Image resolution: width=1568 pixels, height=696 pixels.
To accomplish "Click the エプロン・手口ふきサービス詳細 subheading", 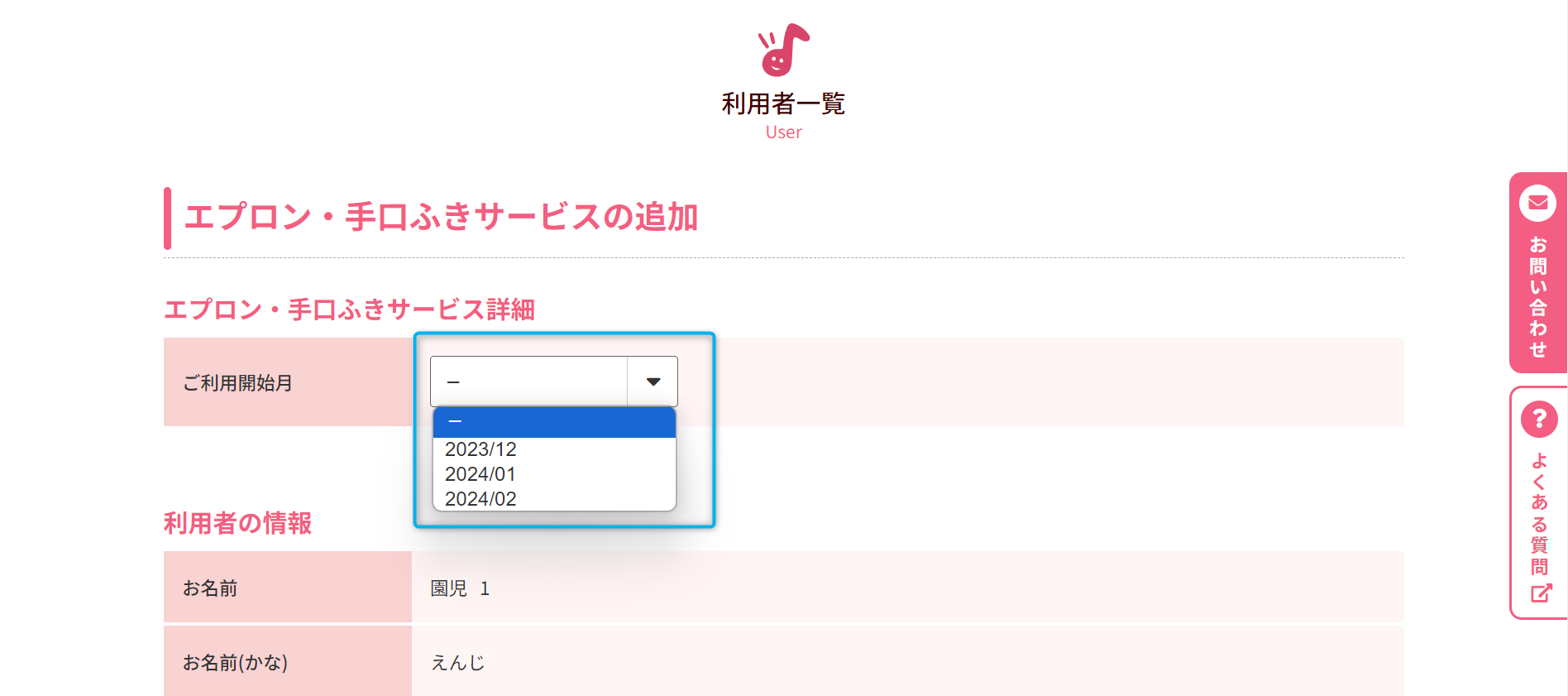I will (349, 310).
